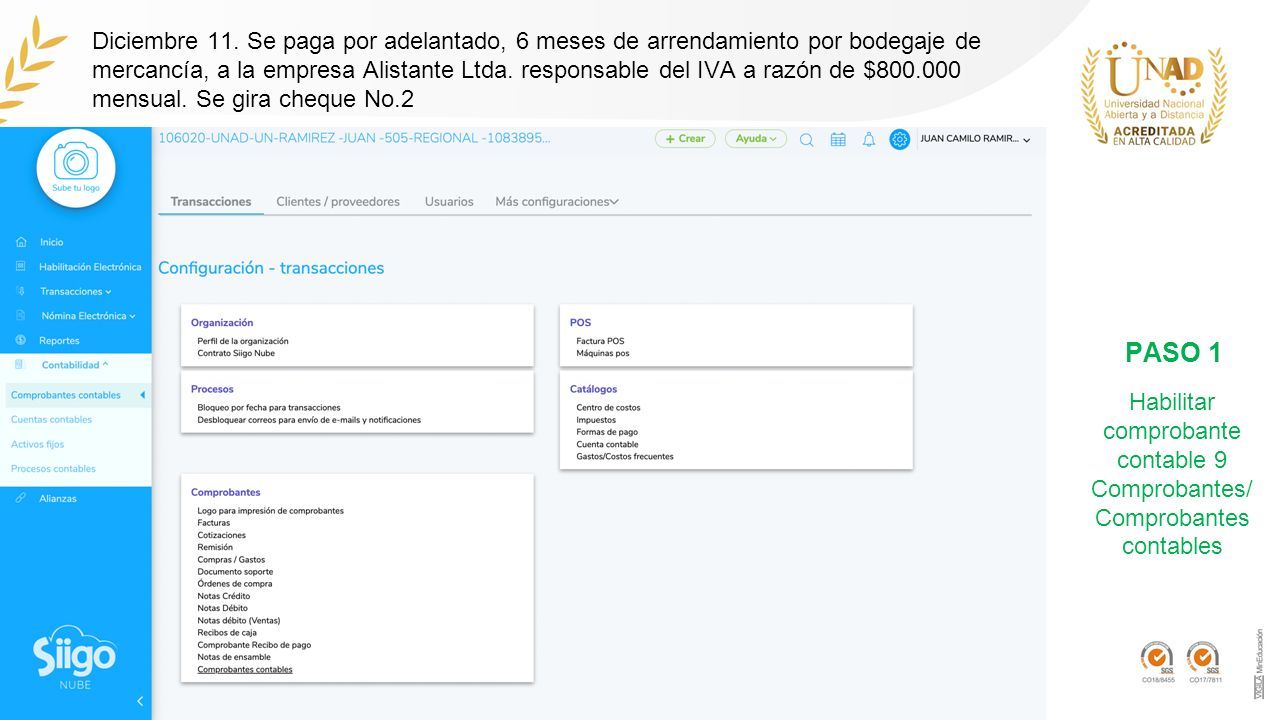Open the JUAN CAMILO RAMIR... user menu
This screenshot has height=720, width=1280.
[975, 139]
